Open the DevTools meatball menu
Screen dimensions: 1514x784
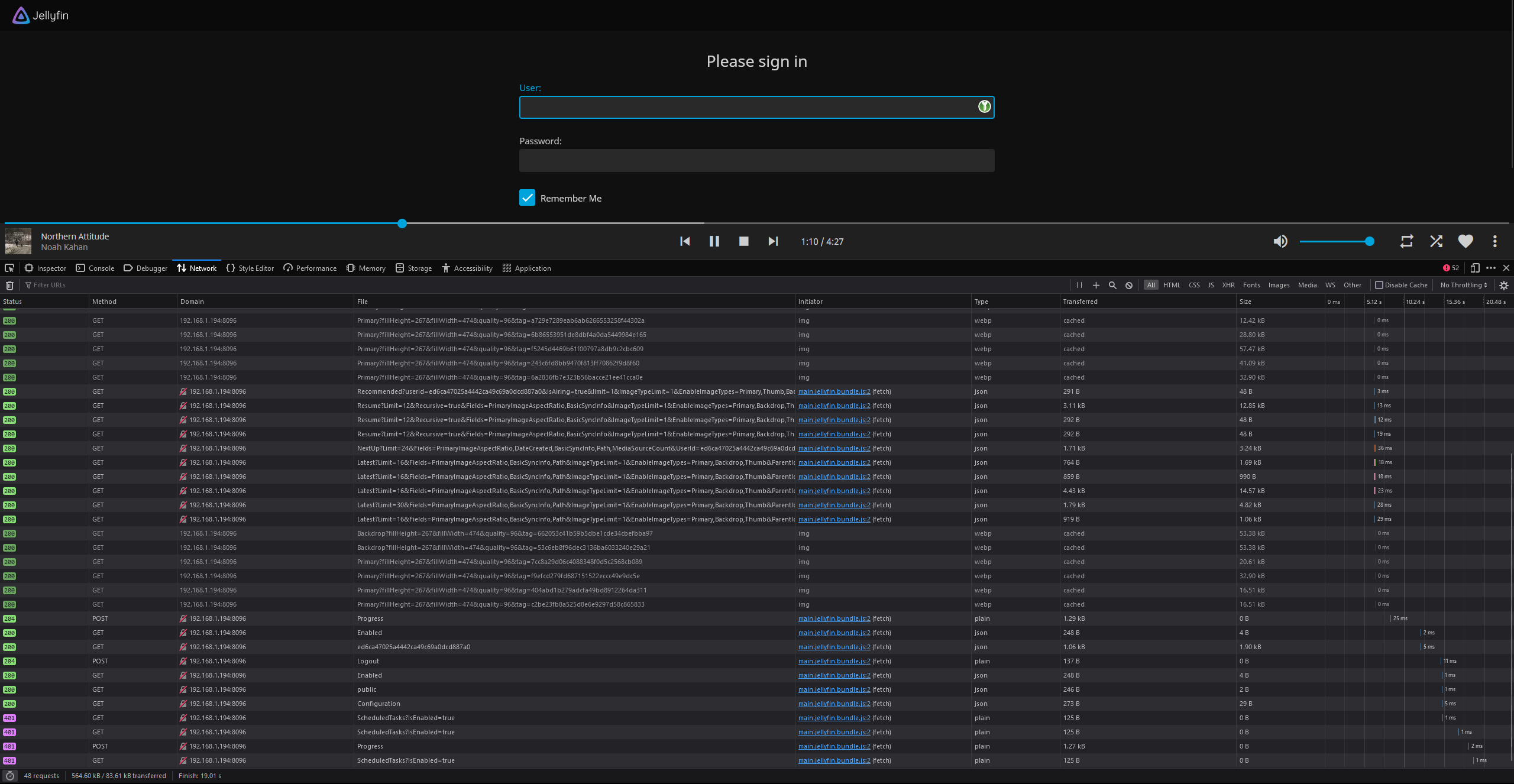tap(1491, 268)
